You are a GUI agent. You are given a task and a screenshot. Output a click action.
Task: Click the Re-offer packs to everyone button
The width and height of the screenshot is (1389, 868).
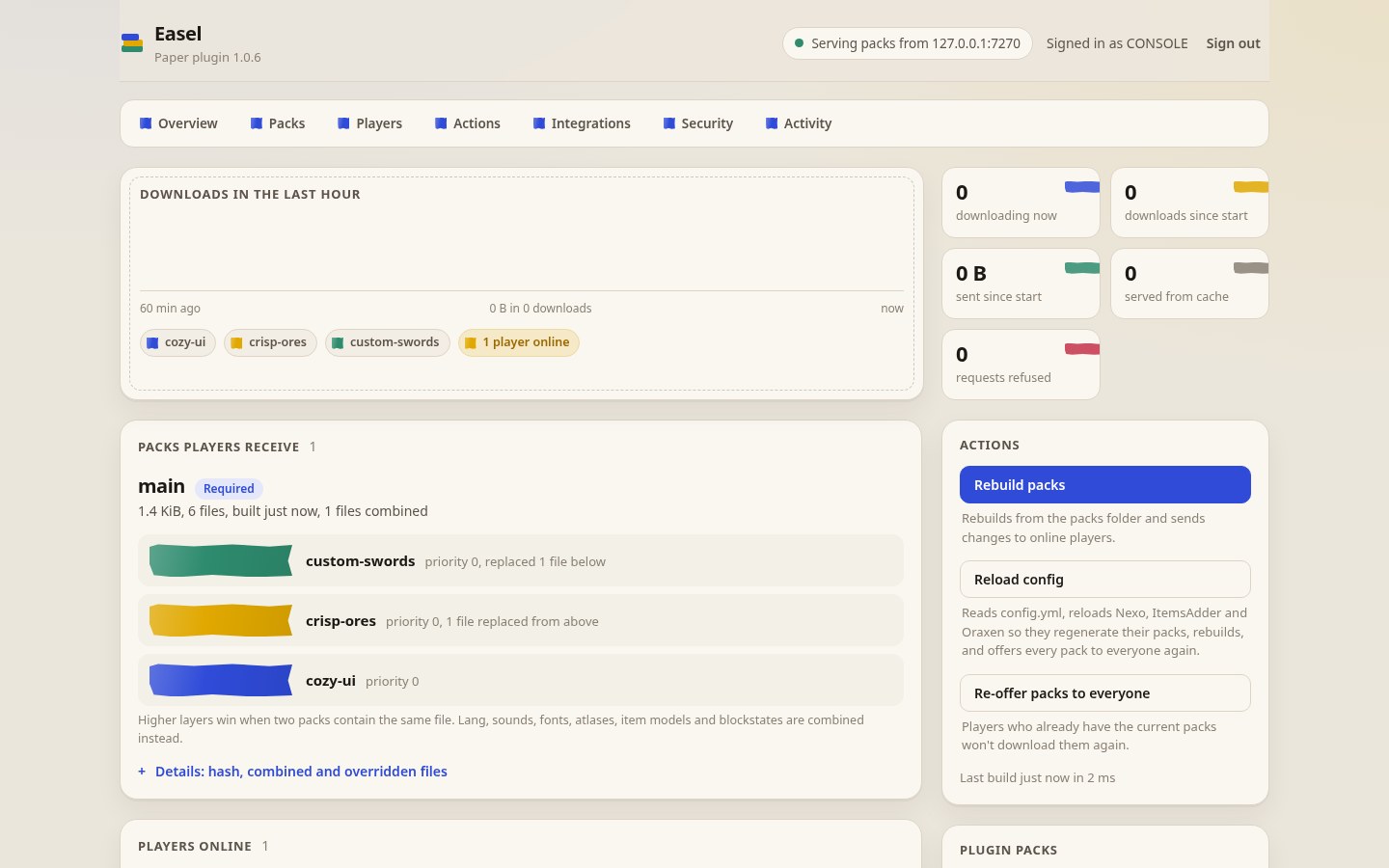[x=1105, y=693]
